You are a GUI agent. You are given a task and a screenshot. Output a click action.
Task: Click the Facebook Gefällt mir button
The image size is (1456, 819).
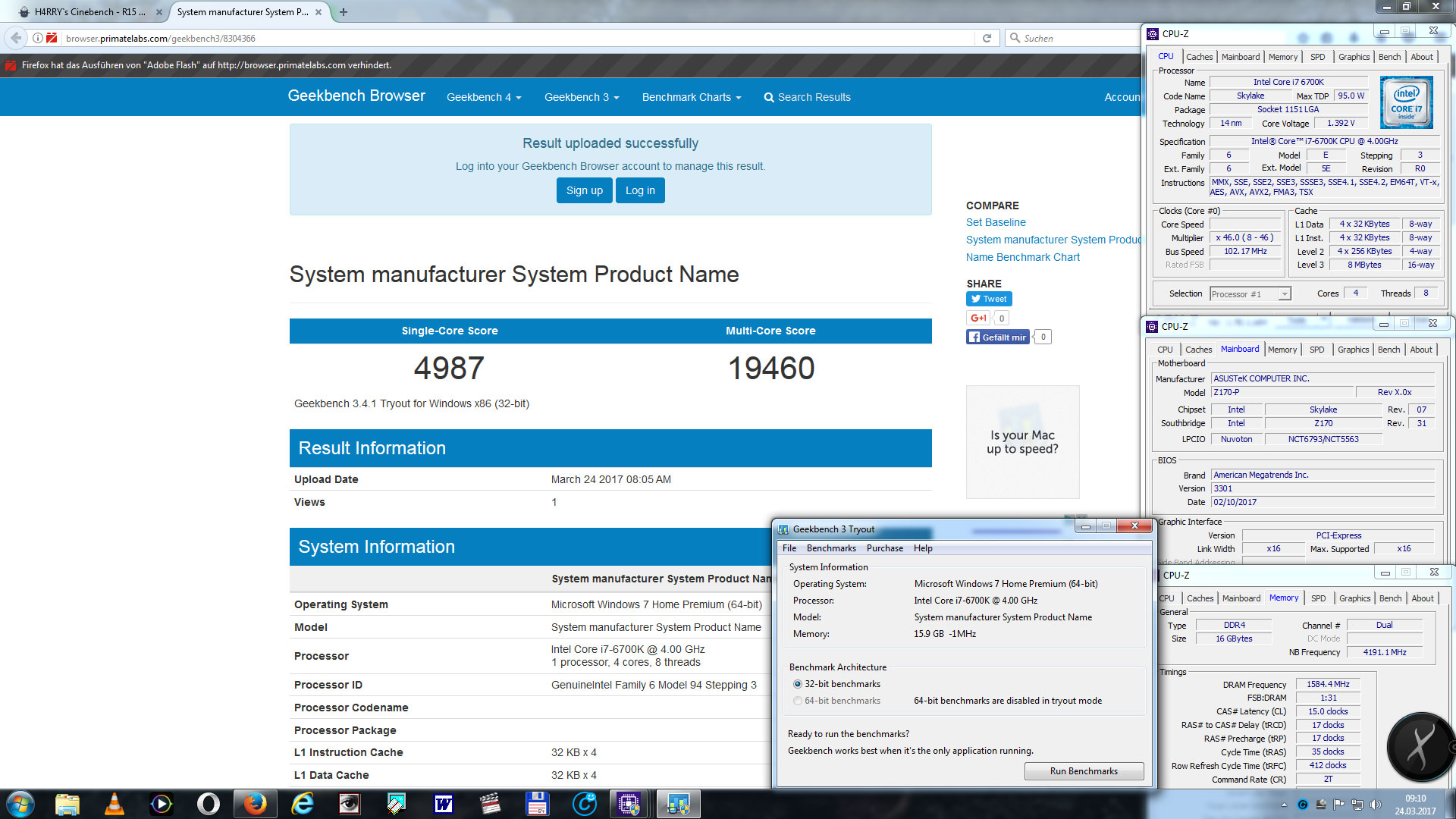click(x=998, y=337)
